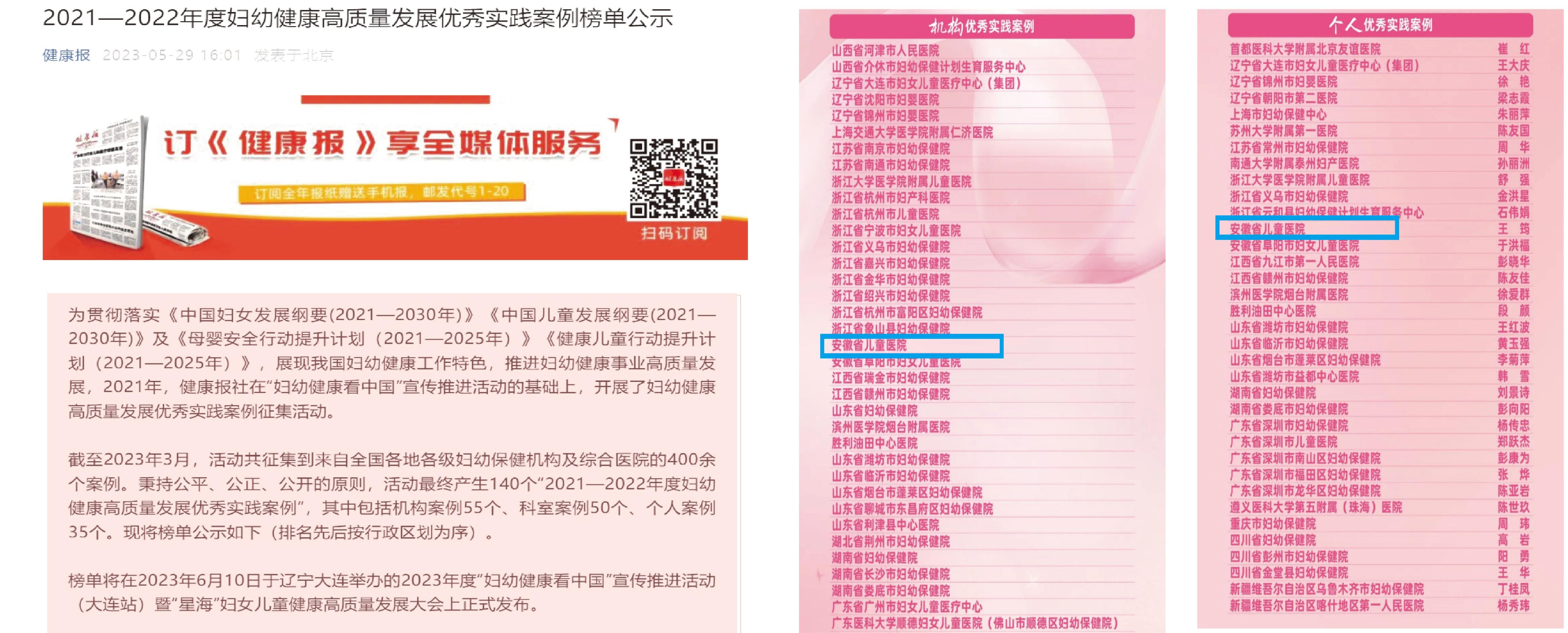Click the red bar above banner
Image resolution: width=1568 pixels, height=633 pixels.
click(395, 99)
